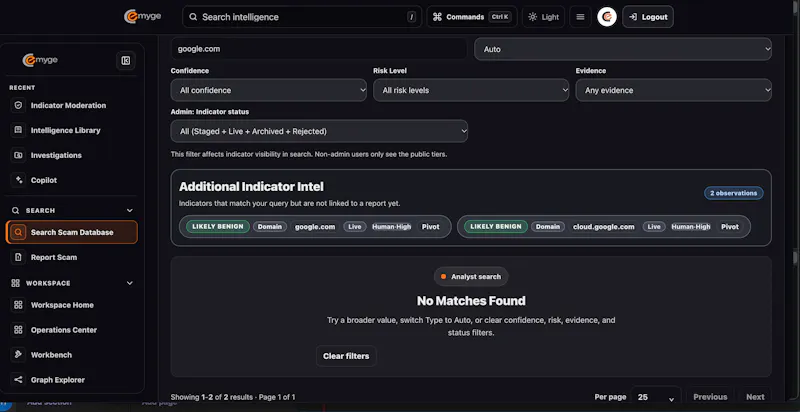Open the Commands palette button
The width and height of the screenshot is (800, 412).
[472, 17]
